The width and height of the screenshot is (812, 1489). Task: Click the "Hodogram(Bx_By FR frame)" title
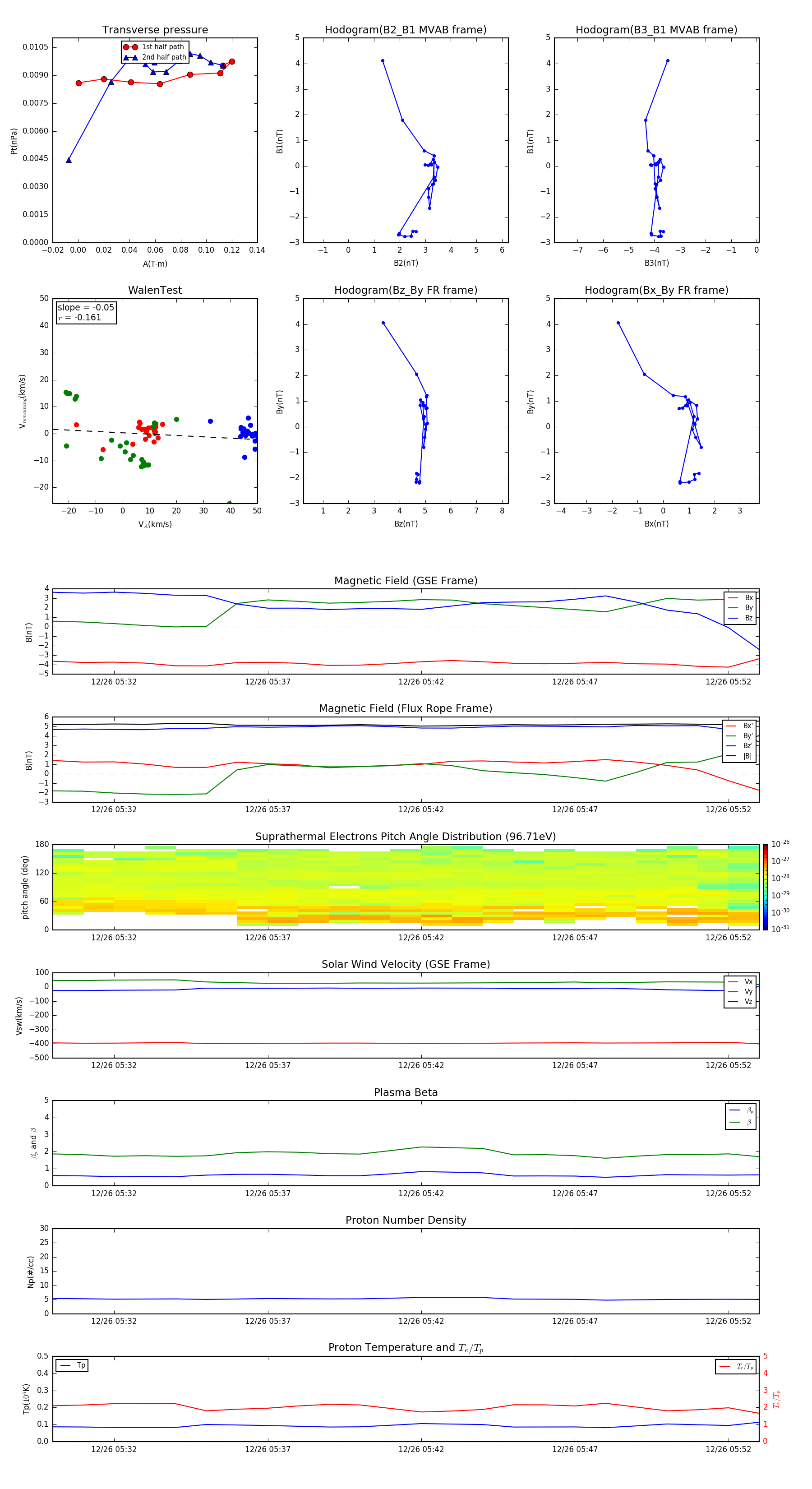pyautogui.click(x=656, y=290)
